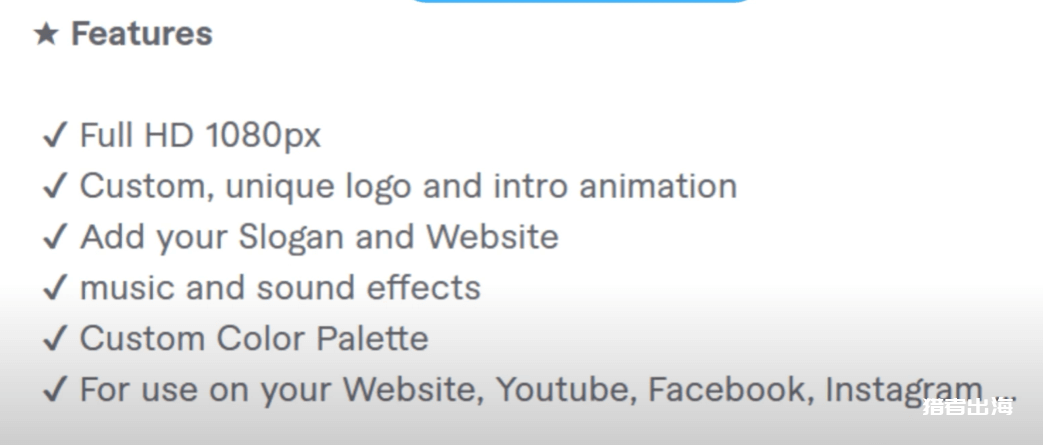This screenshot has height=445, width=1043.
Task: Click the word Instagram in the last line
Action: click(904, 390)
